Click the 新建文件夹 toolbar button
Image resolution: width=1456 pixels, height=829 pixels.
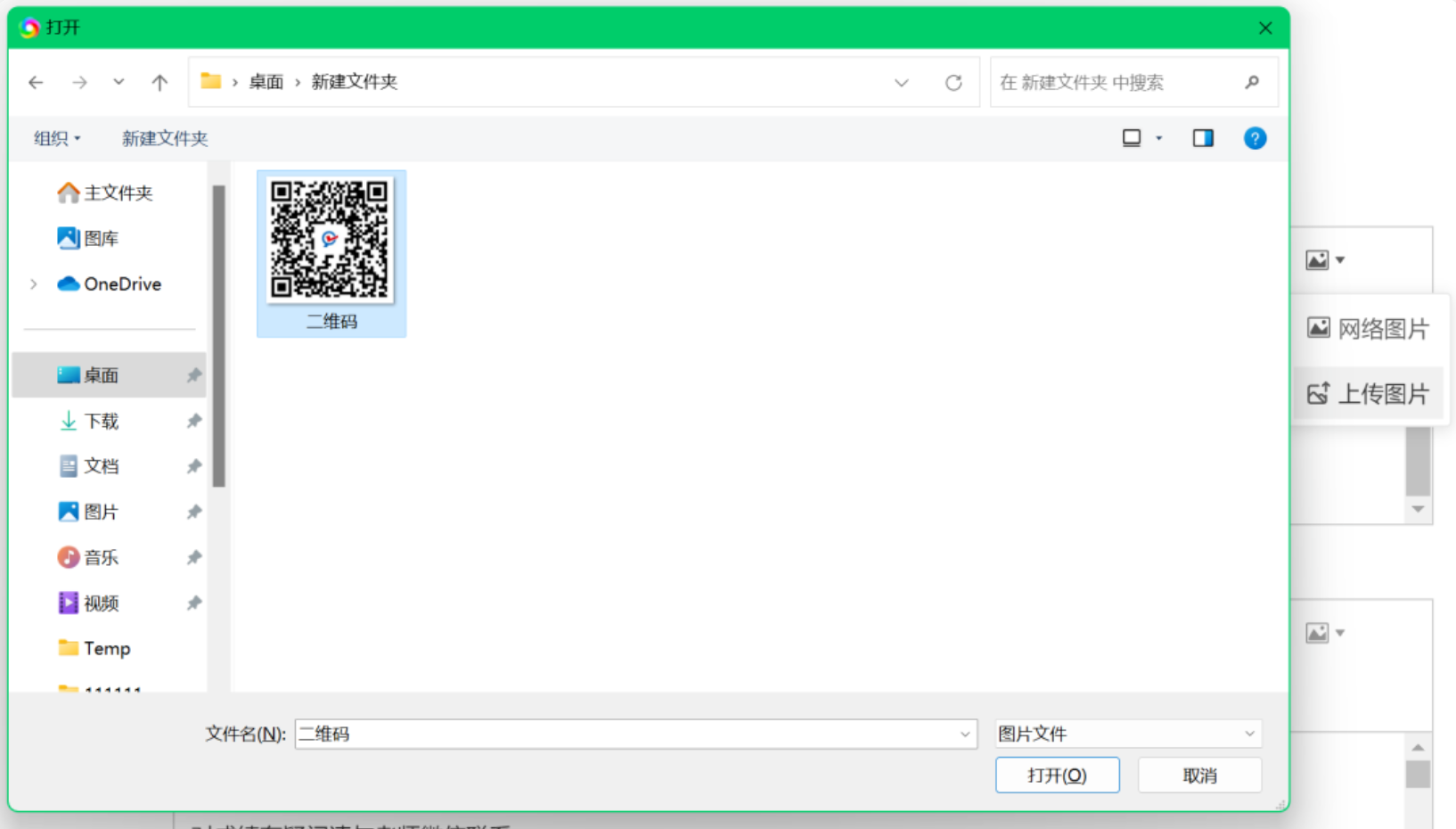tap(165, 138)
